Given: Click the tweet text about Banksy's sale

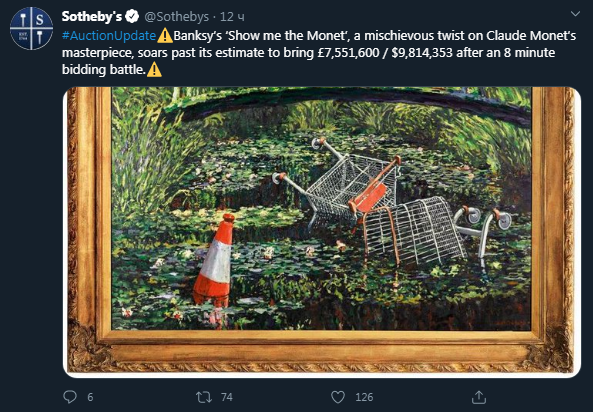Looking at the screenshot, I should 319,53.
